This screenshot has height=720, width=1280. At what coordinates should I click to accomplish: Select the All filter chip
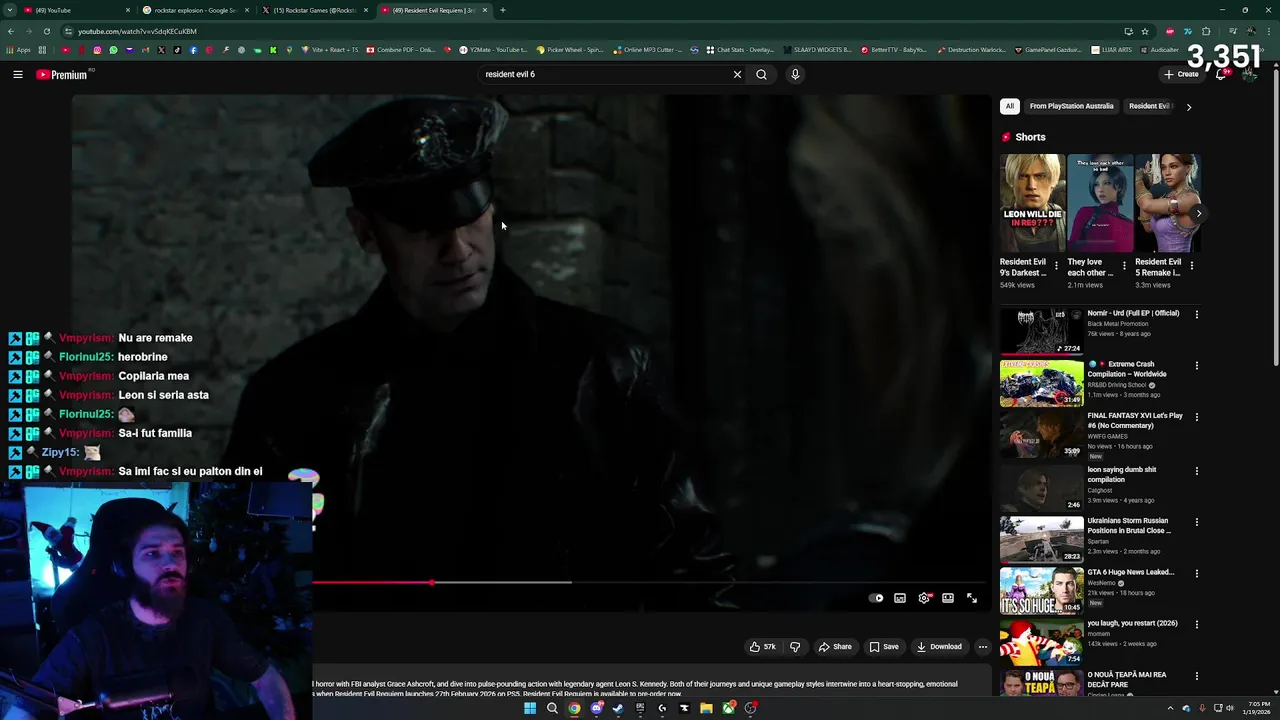pos(1010,106)
